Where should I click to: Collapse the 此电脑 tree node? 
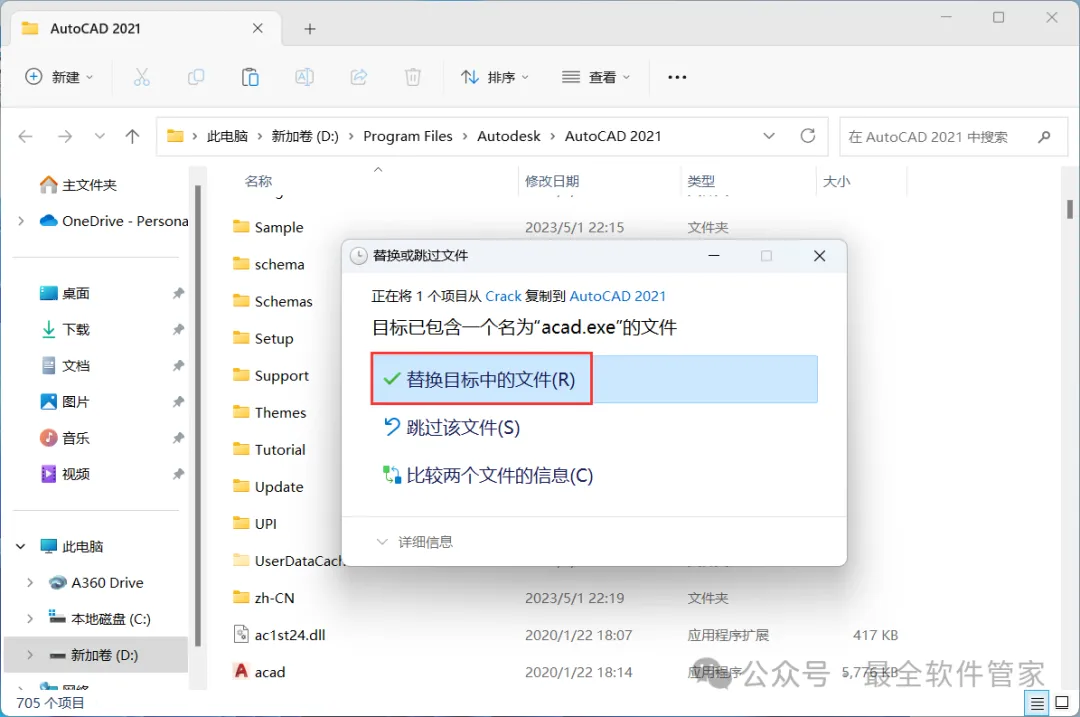[x=21, y=546]
